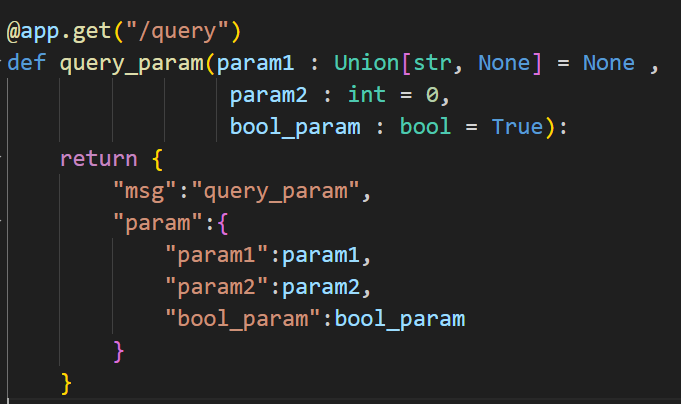Click the Union type annotation

(x=367, y=63)
